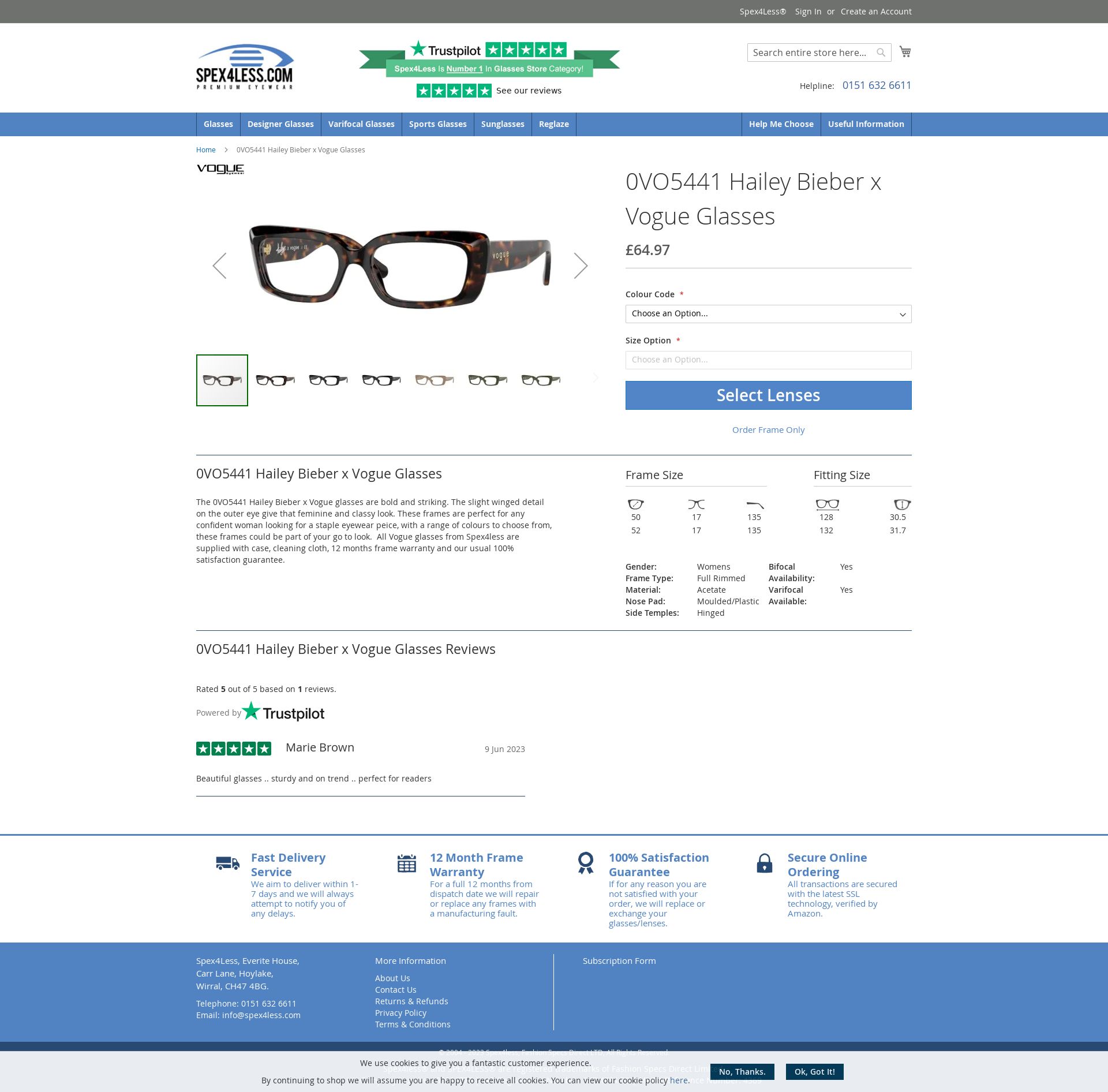Decline cookies with No, Thanks
1108x1092 pixels.
(x=742, y=1072)
